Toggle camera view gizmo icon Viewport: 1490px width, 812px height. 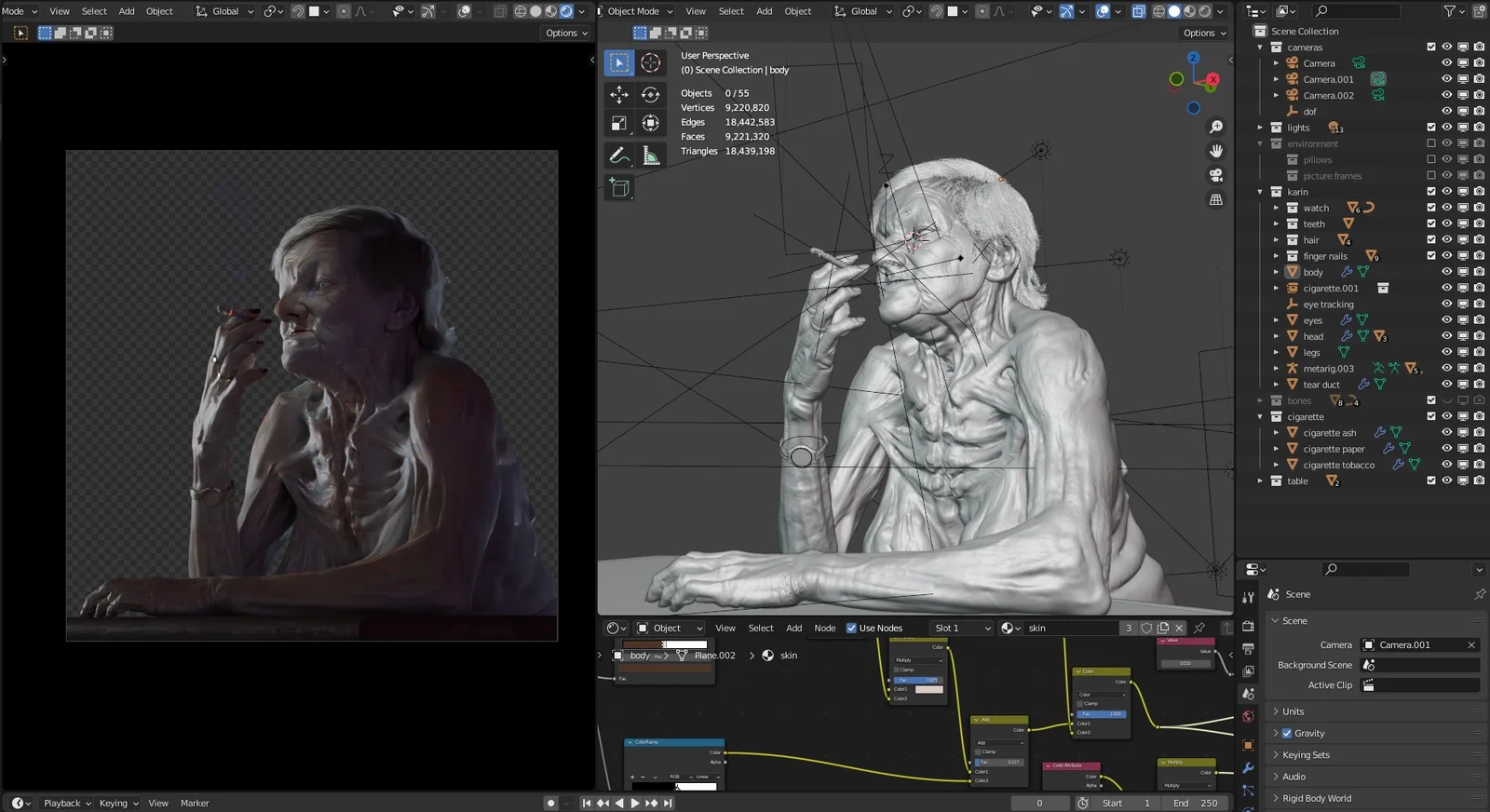coord(1215,175)
